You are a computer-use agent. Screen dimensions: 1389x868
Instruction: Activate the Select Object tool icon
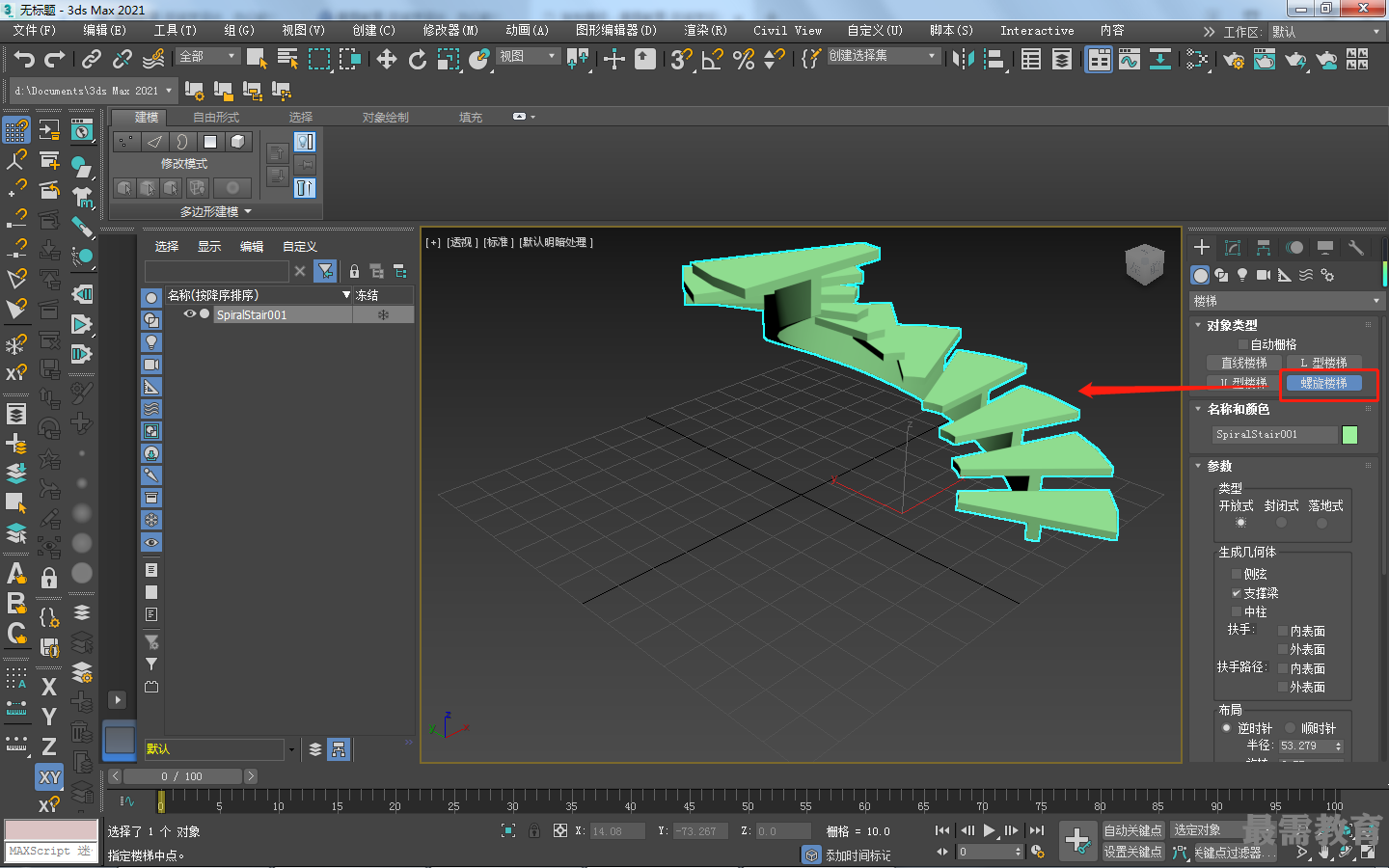point(257,59)
